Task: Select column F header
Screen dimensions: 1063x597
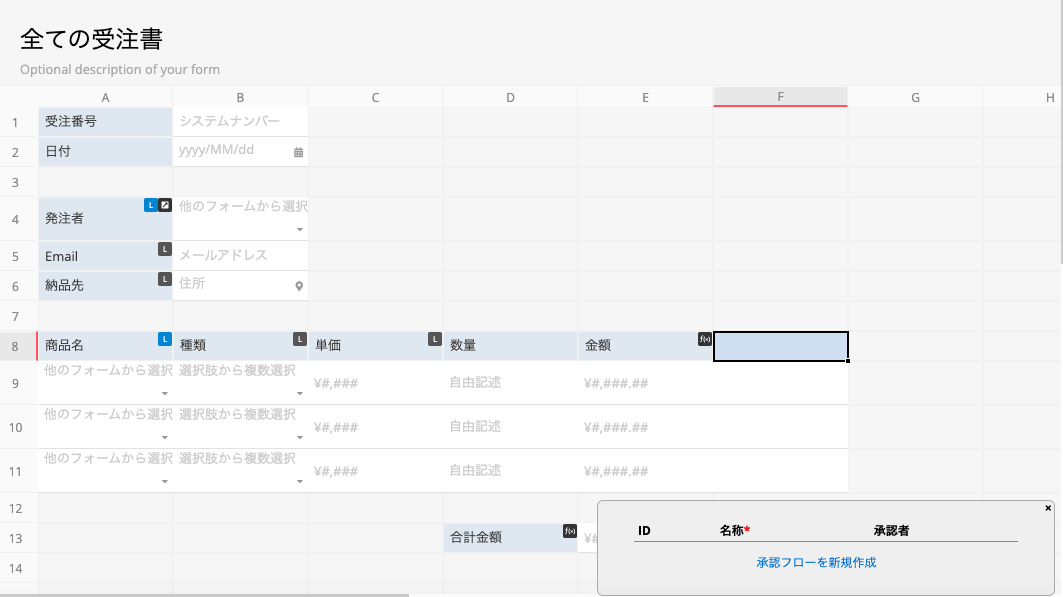Action: (x=780, y=97)
